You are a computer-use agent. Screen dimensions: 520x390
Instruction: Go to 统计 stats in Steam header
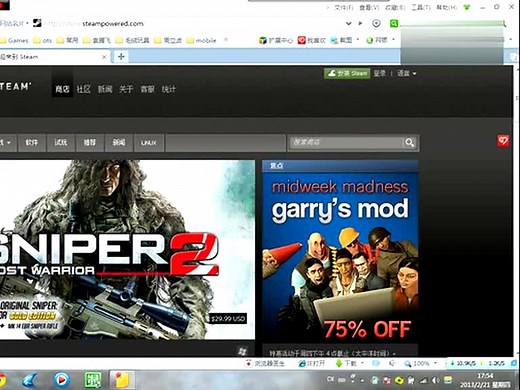pyautogui.click(x=169, y=89)
